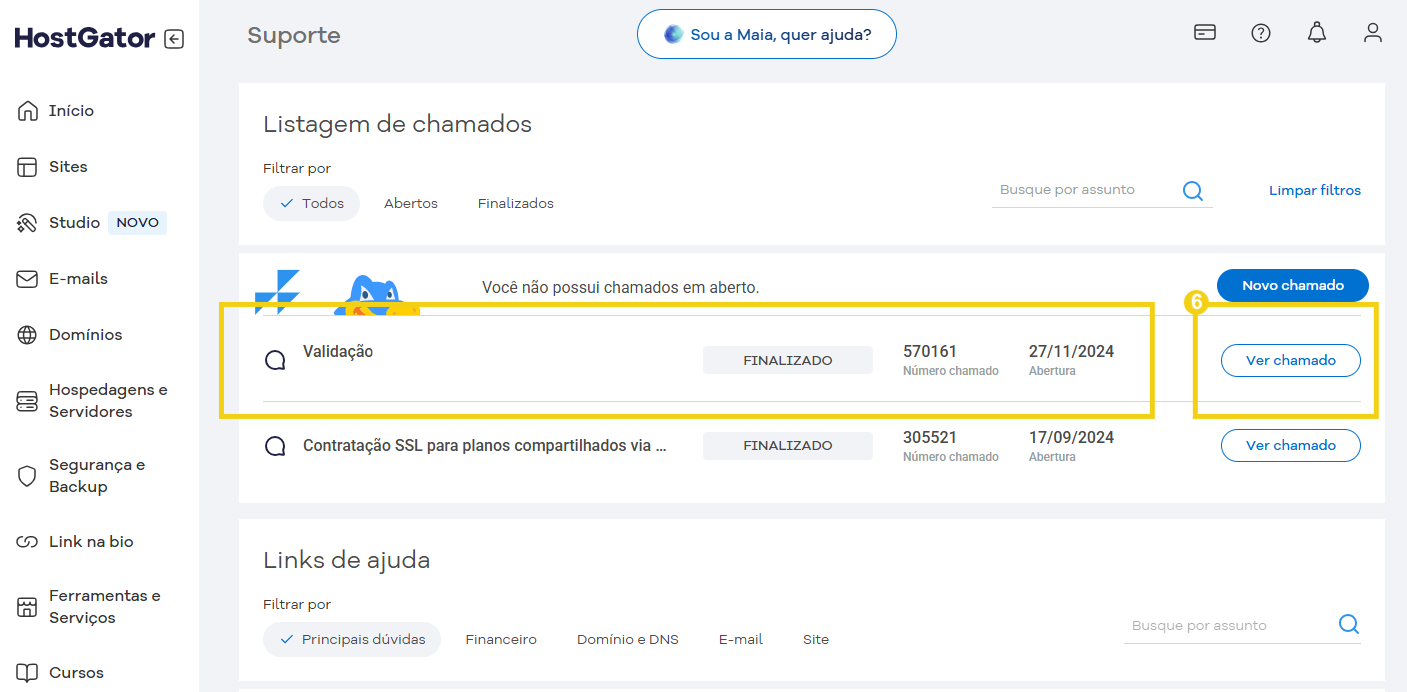Open the Início home icon
Screen dimensions: 1407x692
tap(27, 111)
